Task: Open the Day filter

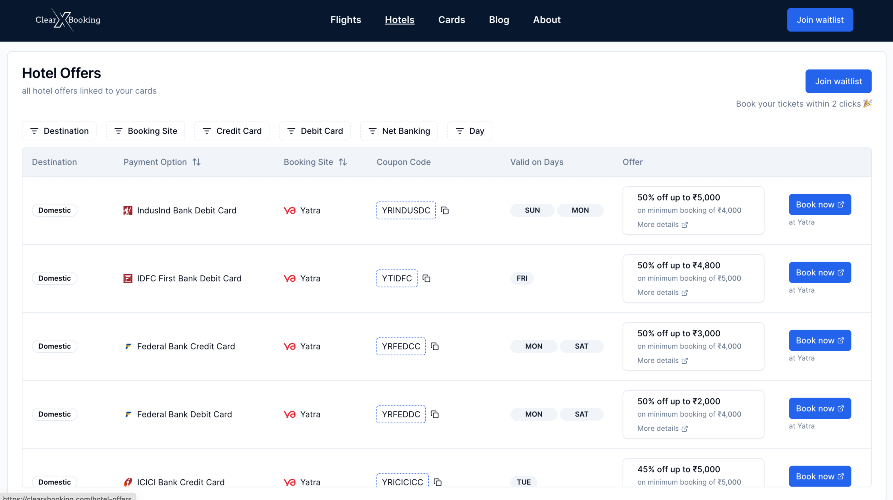Action: tap(470, 131)
